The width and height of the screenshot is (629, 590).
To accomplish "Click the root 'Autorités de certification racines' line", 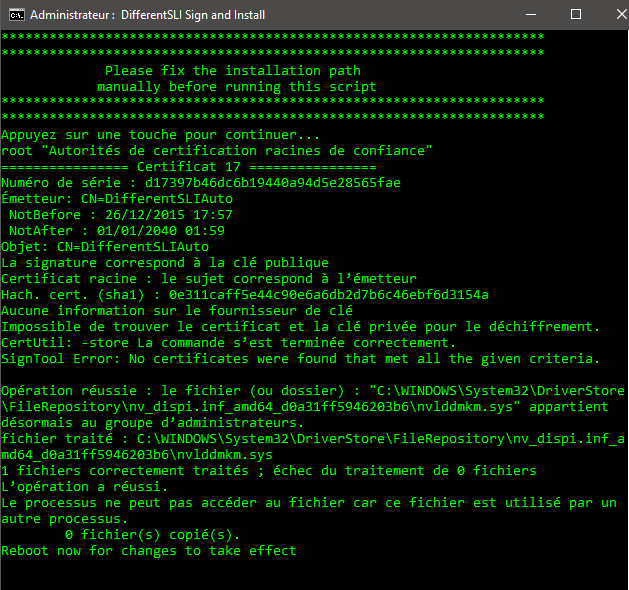I will pos(217,151).
